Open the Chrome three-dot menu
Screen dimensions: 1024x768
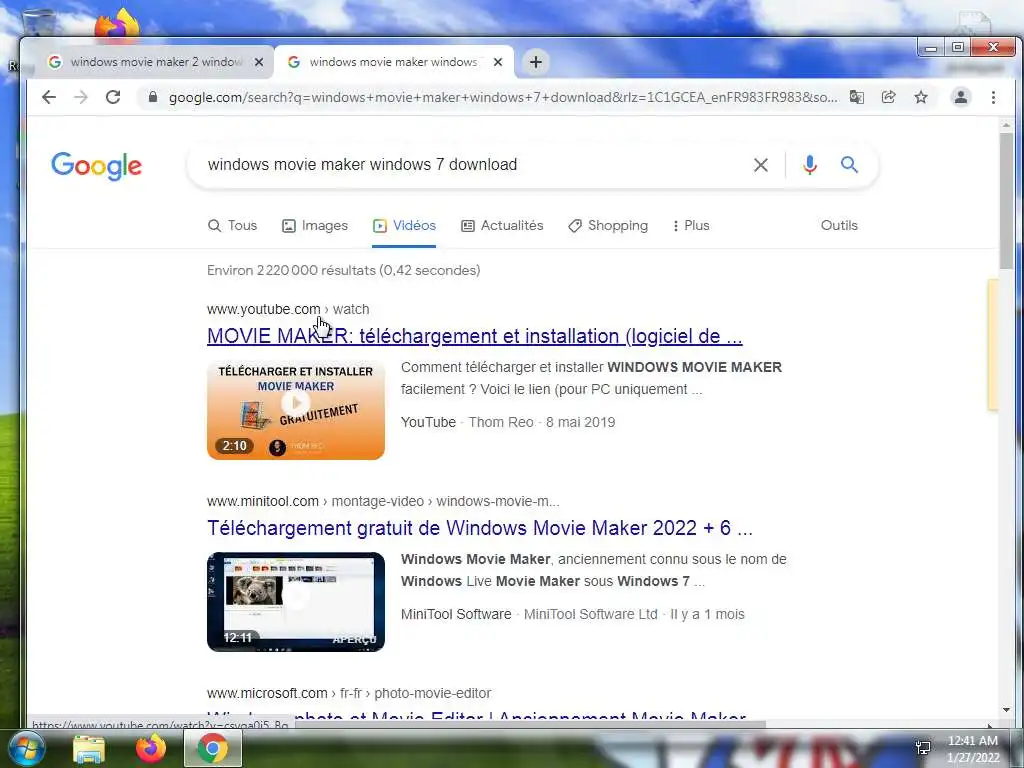(993, 97)
